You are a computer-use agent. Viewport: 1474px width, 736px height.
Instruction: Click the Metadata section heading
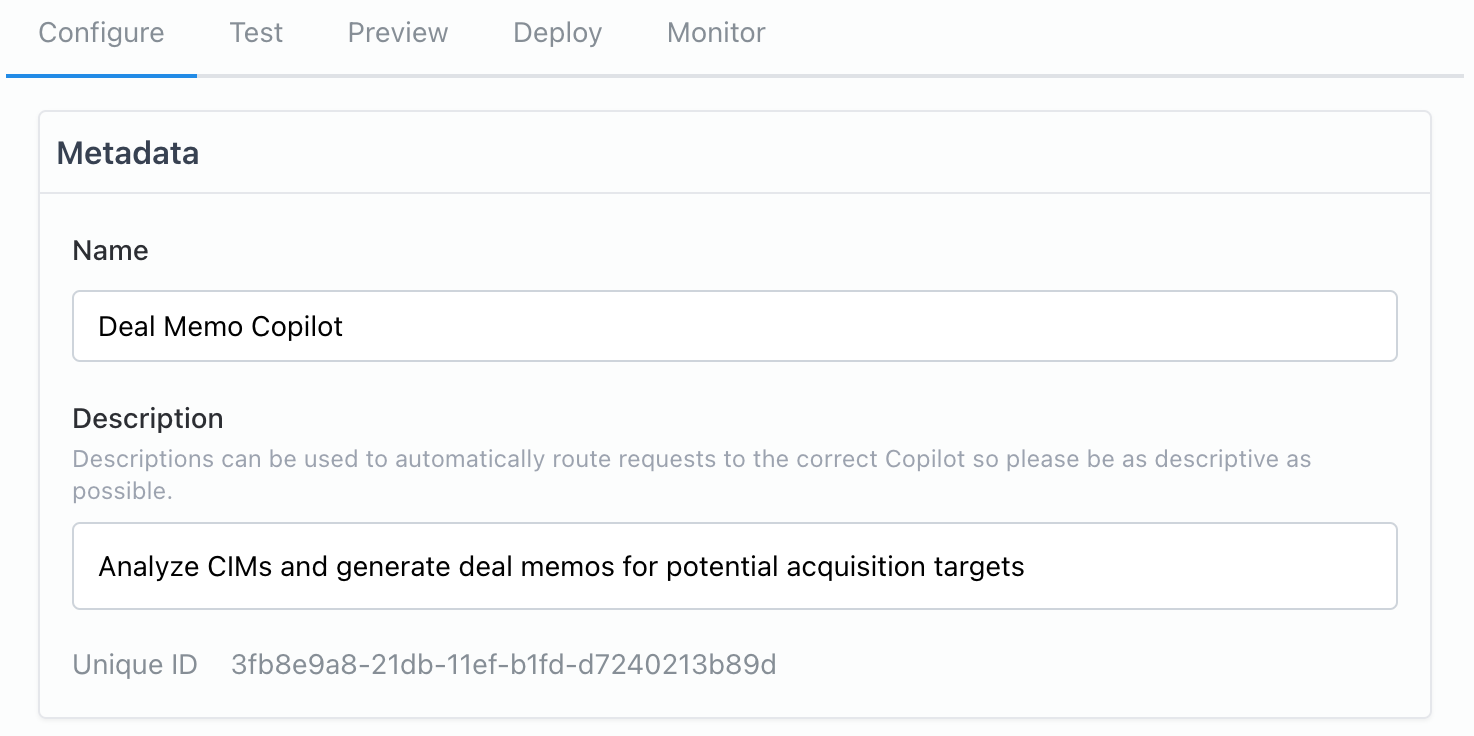[128, 153]
